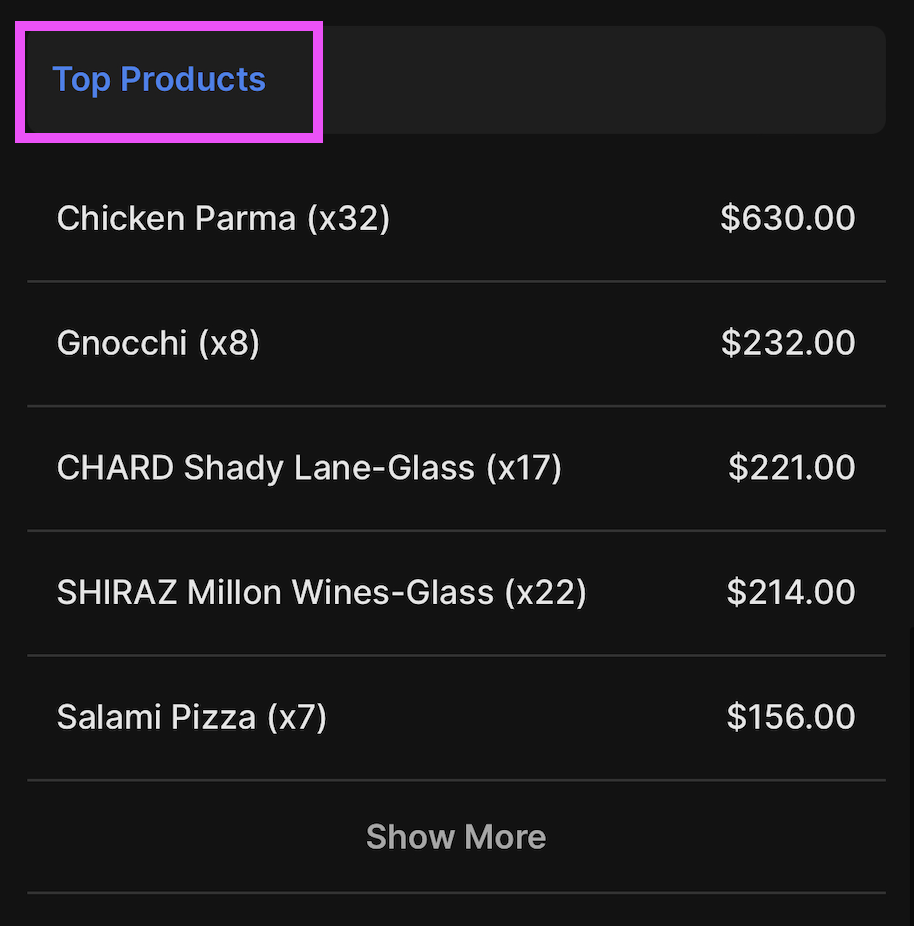The image size is (914, 926).
Task: Select the x8 quantity next to Gnocchi
Action: pyautogui.click(x=229, y=343)
